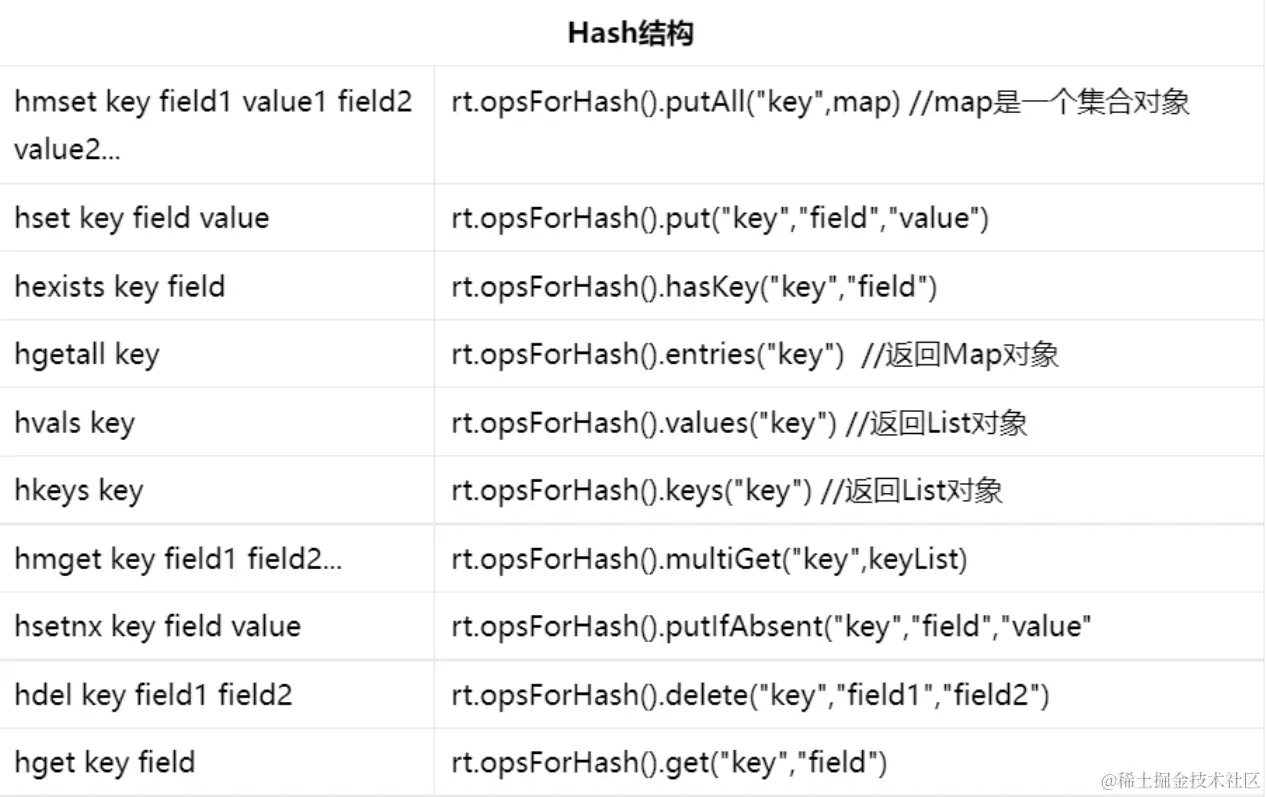This screenshot has width=1267, height=797.
Task: Select the delete("key","field1","field2") code text
Action: [x=750, y=695]
